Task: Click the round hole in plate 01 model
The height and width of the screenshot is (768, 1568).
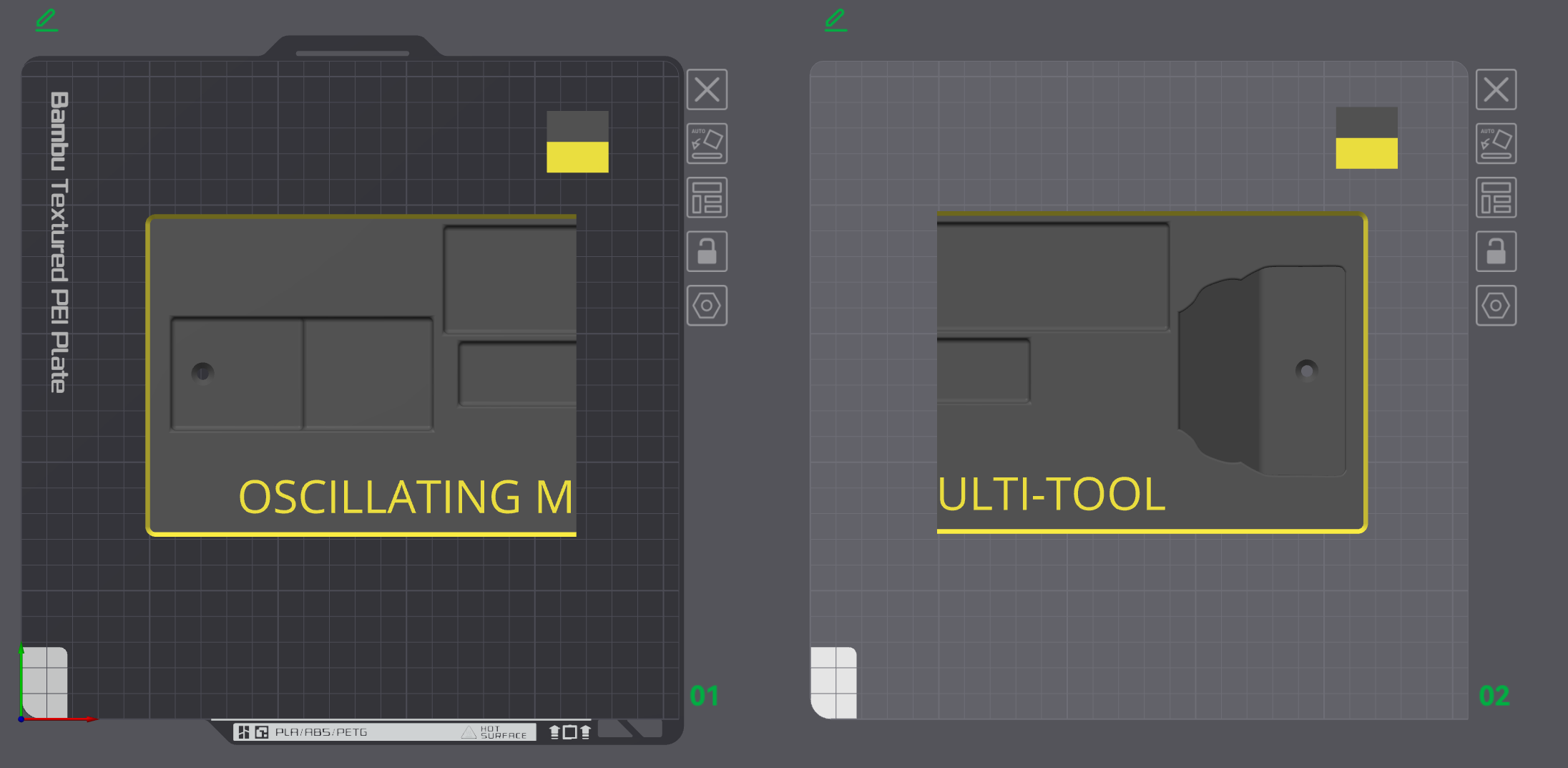Action: tap(202, 372)
